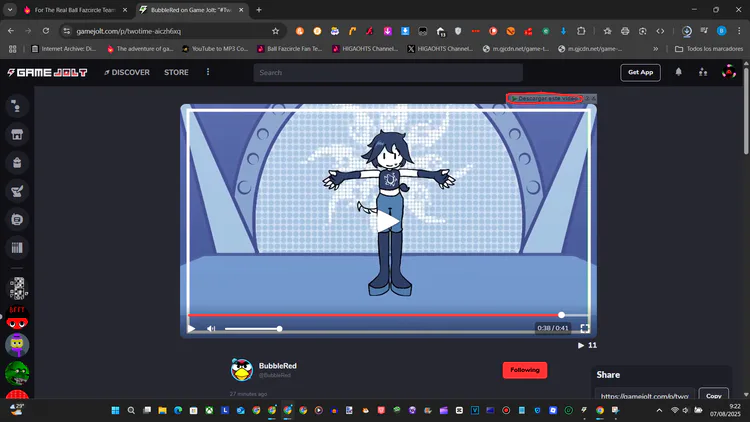Go back in the browser
The height and width of the screenshot is (422, 750).
[x=11, y=31]
